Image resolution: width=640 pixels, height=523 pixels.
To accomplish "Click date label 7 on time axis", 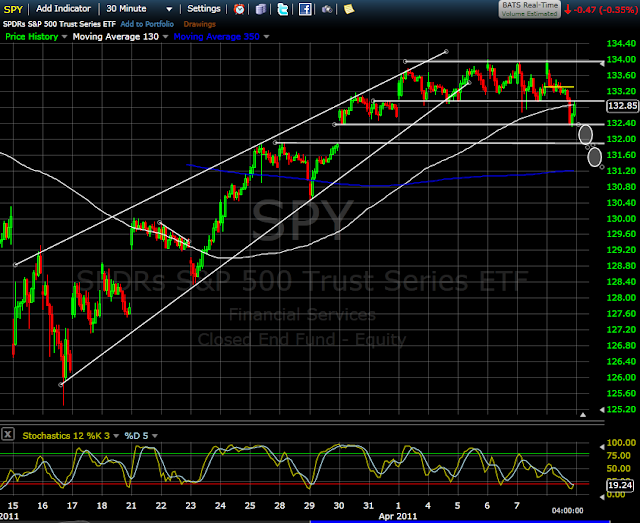I will (517, 505).
